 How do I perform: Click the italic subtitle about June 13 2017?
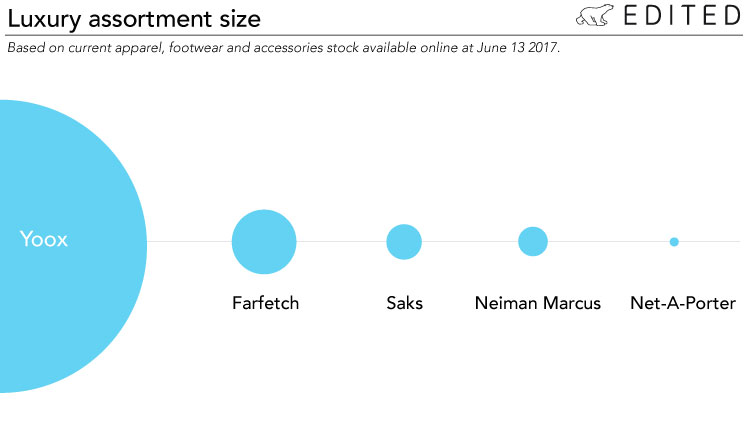pyautogui.click(x=283, y=48)
